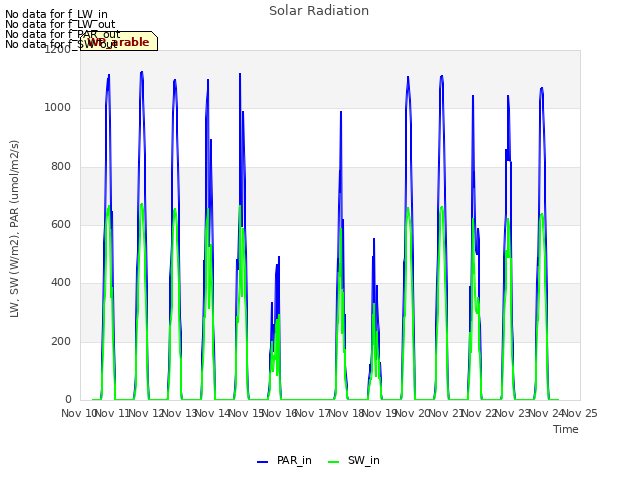Click the WP_arable site label box
Image resolution: width=640 pixels, height=480 pixels.
[x=119, y=41]
